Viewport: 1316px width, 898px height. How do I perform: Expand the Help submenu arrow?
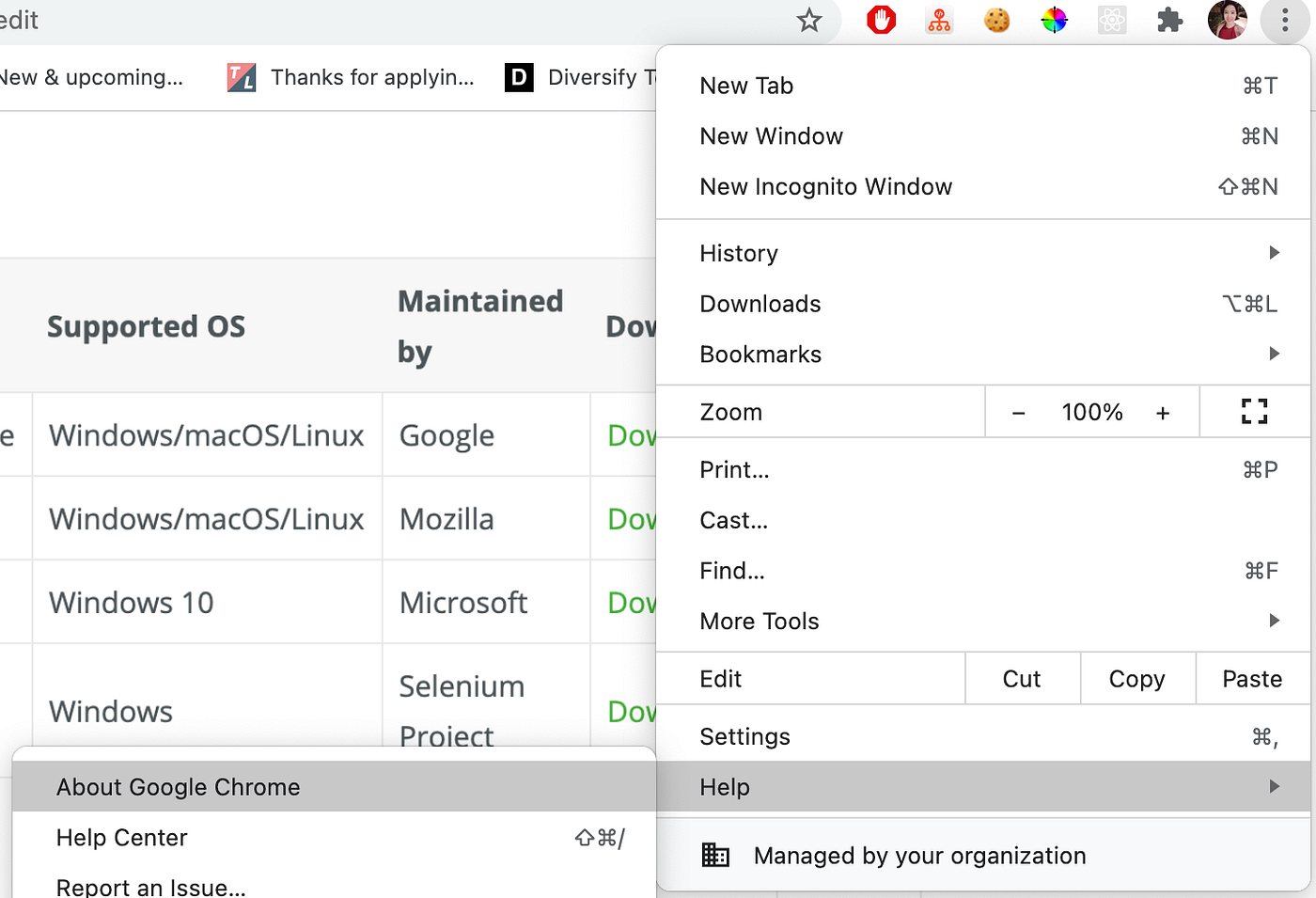[1274, 786]
